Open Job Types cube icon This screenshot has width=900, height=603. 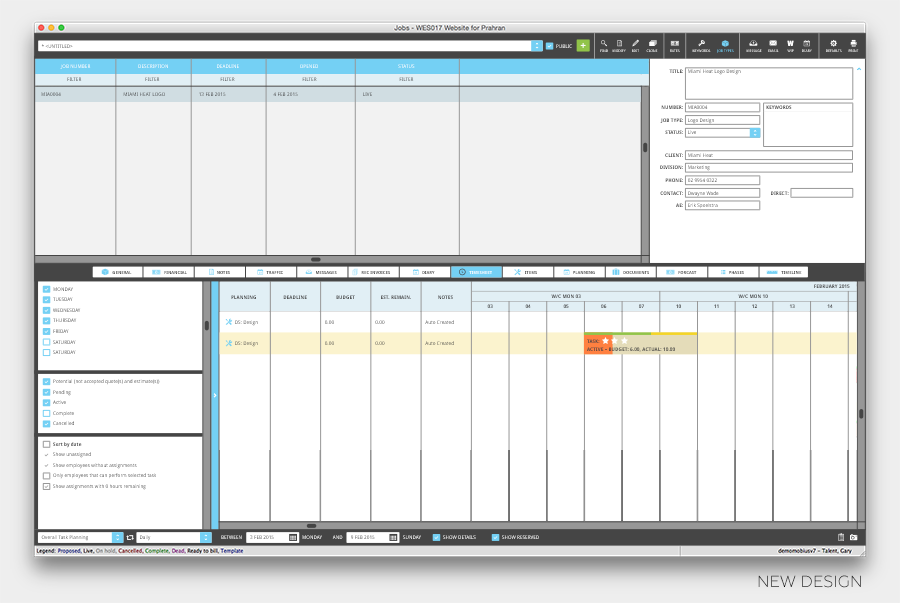725,45
